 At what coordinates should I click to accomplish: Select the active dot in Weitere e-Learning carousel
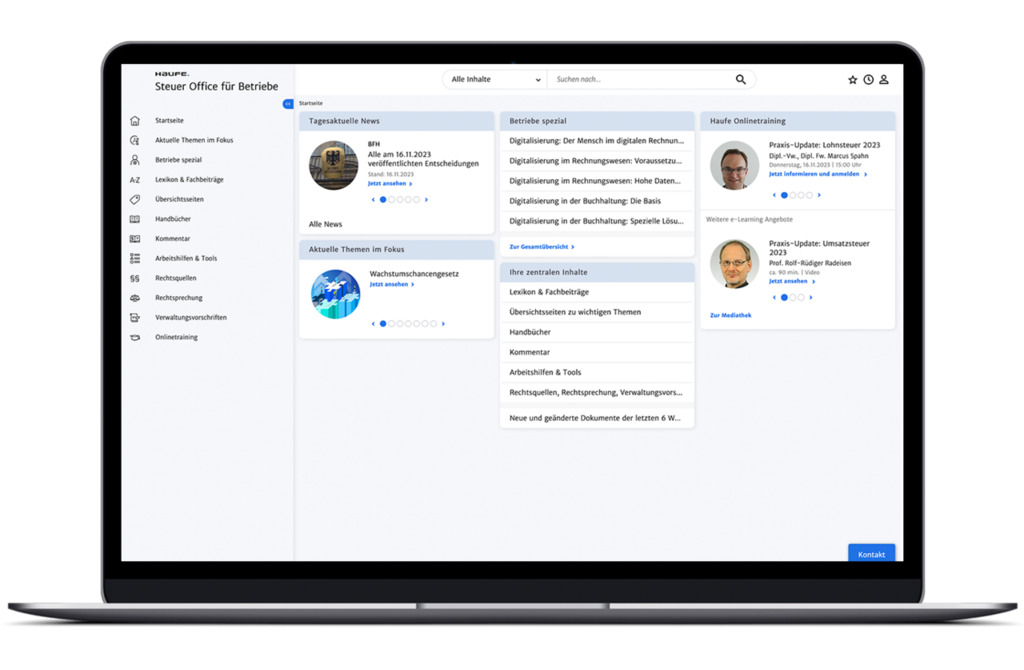tap(784, 298)
